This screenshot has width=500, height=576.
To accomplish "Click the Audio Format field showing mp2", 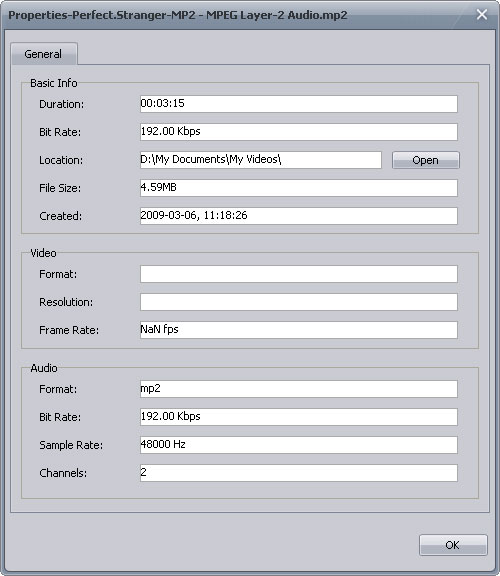I will pyautogui.click(x=299, y=389).
